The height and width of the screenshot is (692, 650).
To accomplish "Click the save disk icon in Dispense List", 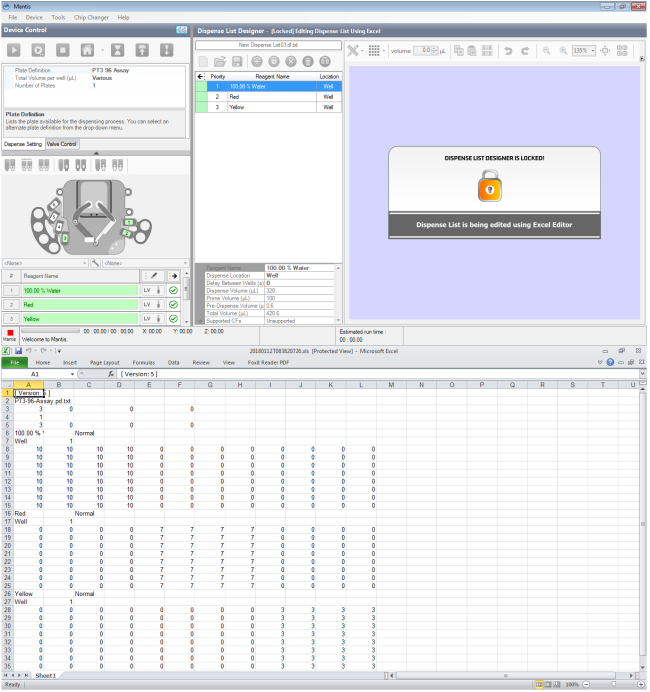I will pos(236,61).
